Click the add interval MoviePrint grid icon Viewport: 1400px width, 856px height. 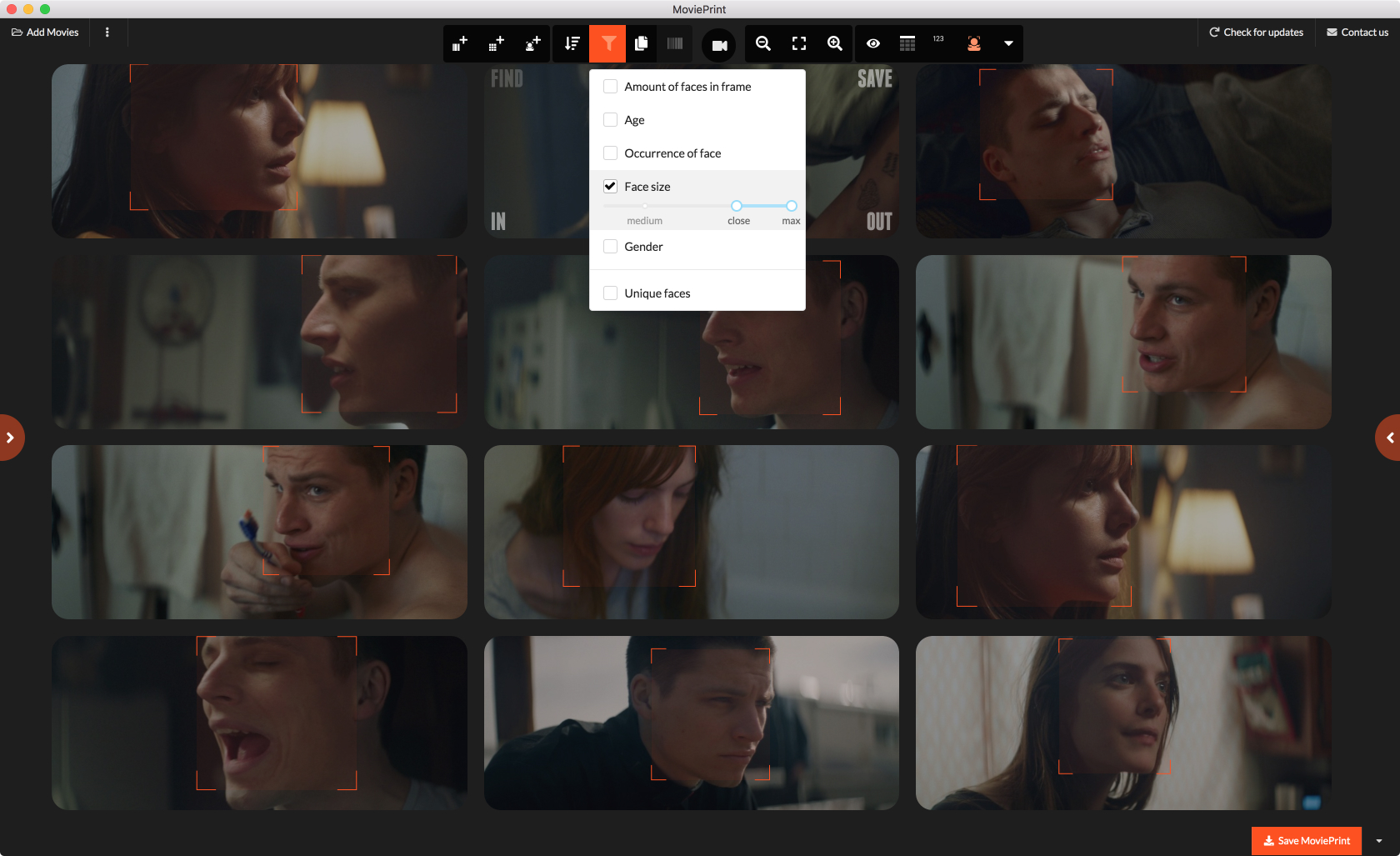pos(497,43)
